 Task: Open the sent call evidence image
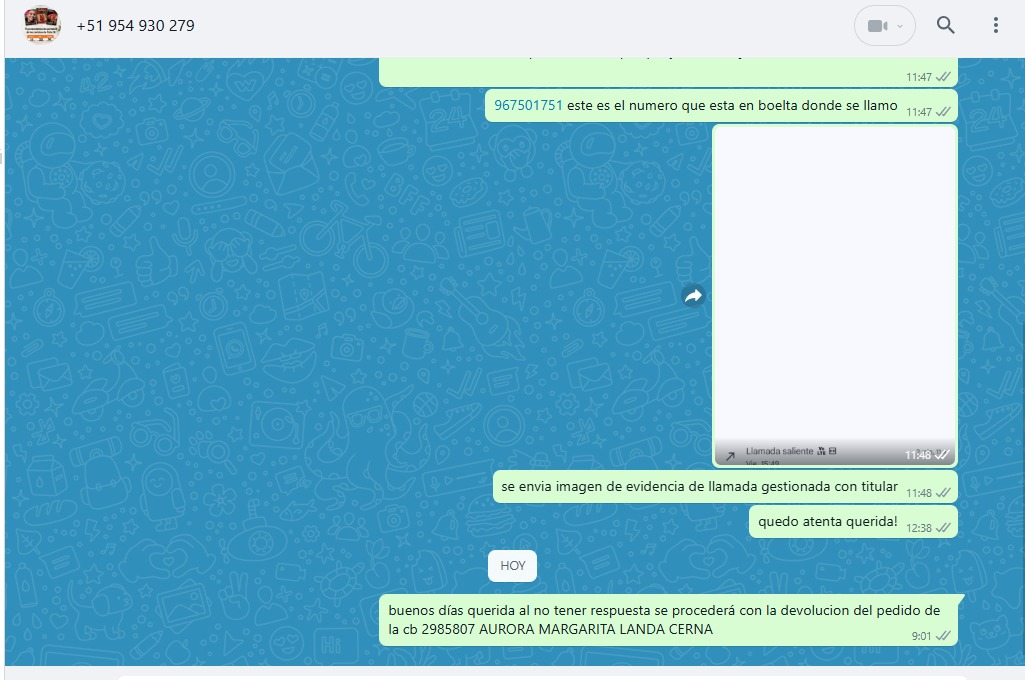pos(835,290)
